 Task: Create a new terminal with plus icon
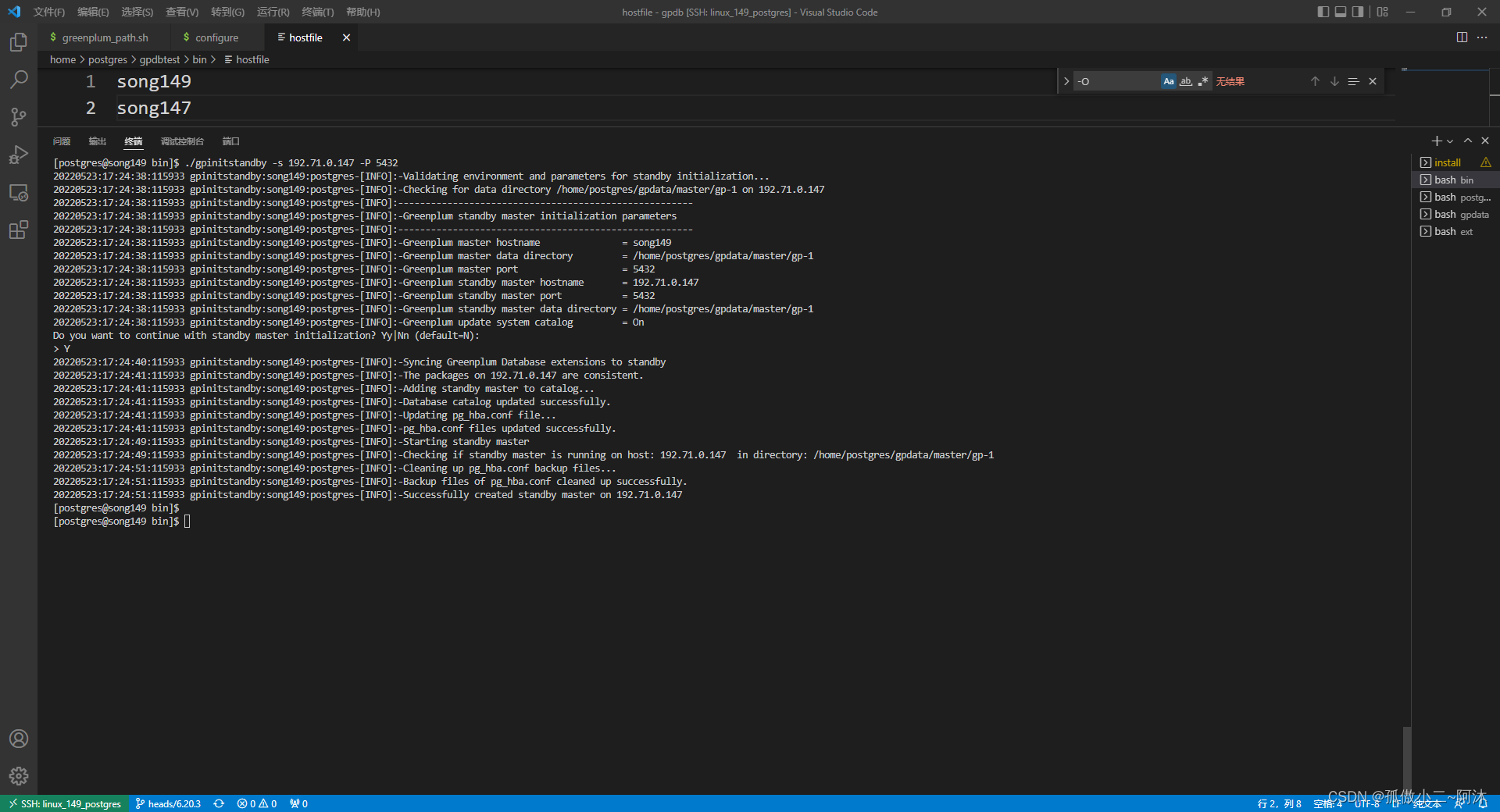click(x=1436, y=141)
